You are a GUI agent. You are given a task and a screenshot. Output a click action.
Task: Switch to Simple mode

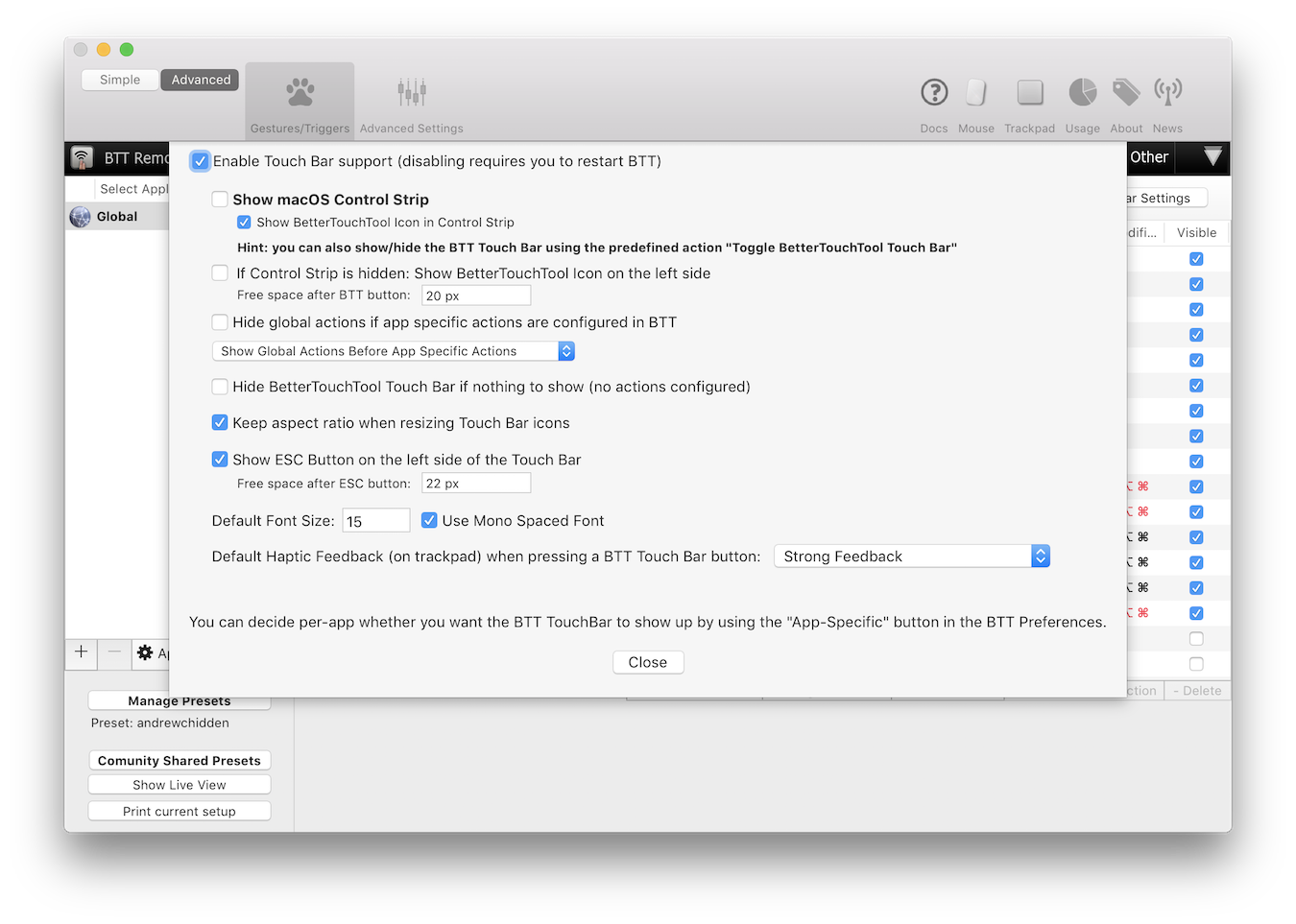[x=120, y=80]
